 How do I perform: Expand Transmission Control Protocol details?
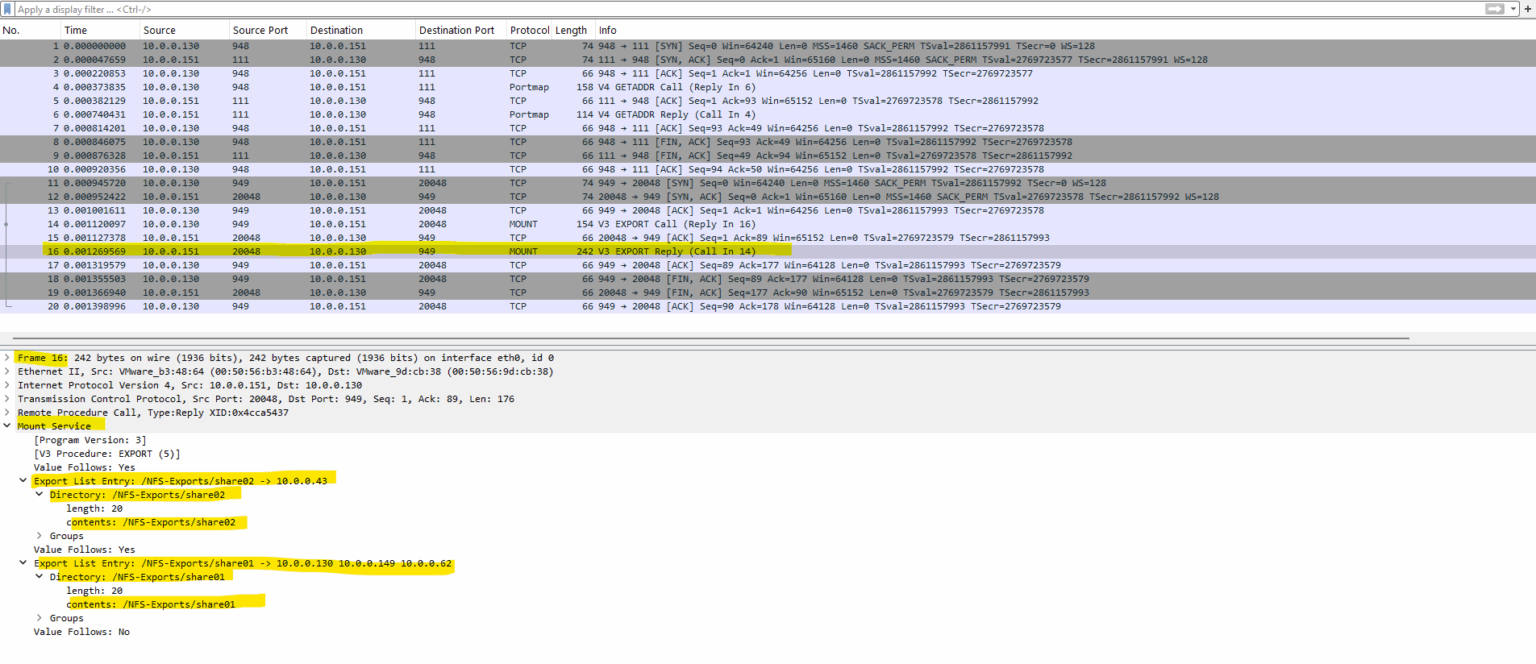pyautogui.click(x=8, y=398)
